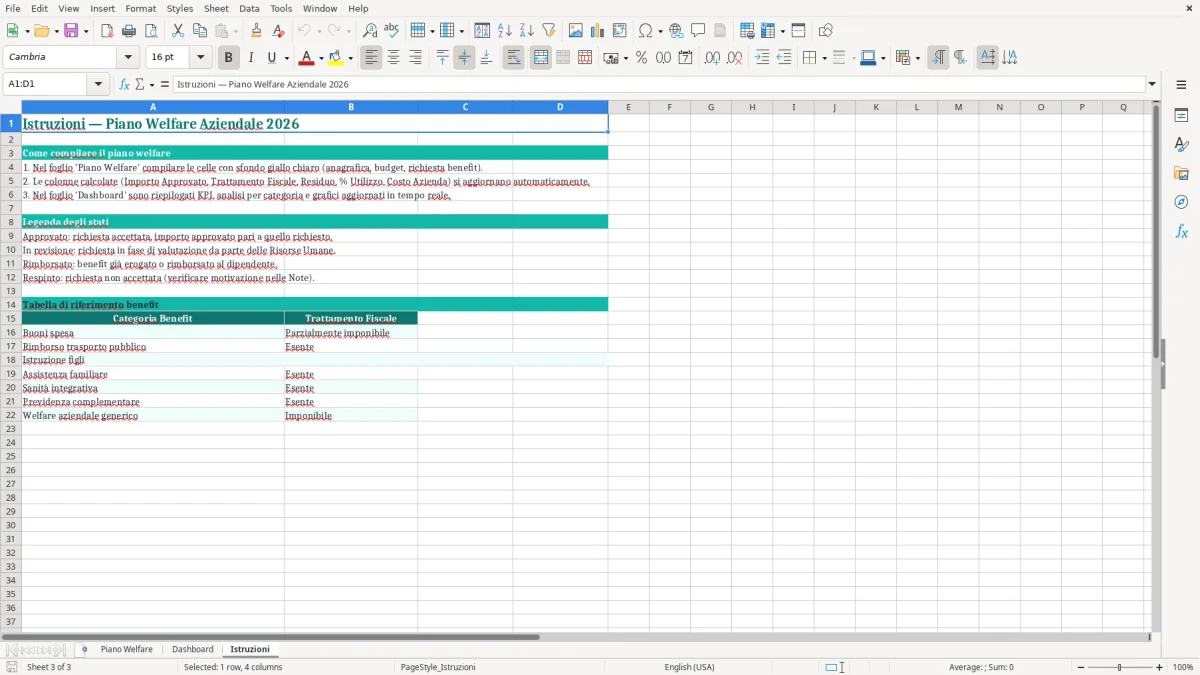Click Zoom In plus button
The width and height of the screenshot is (1200, 675).
coord(1160,667)
